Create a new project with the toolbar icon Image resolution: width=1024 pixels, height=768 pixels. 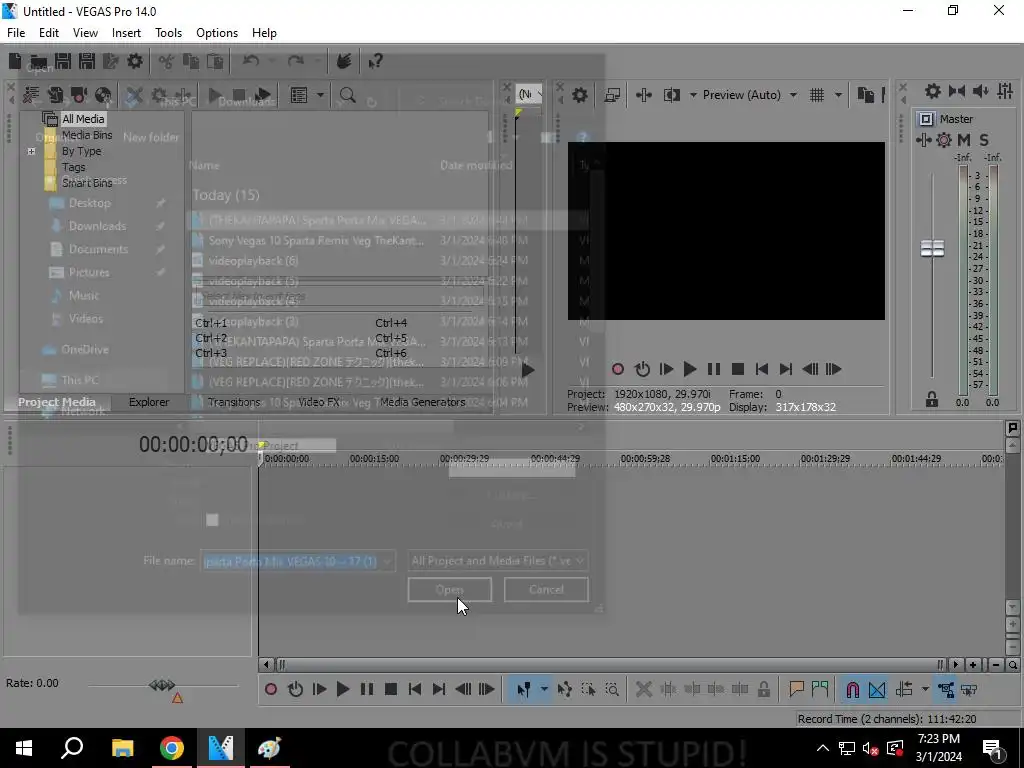coord(15,61)
